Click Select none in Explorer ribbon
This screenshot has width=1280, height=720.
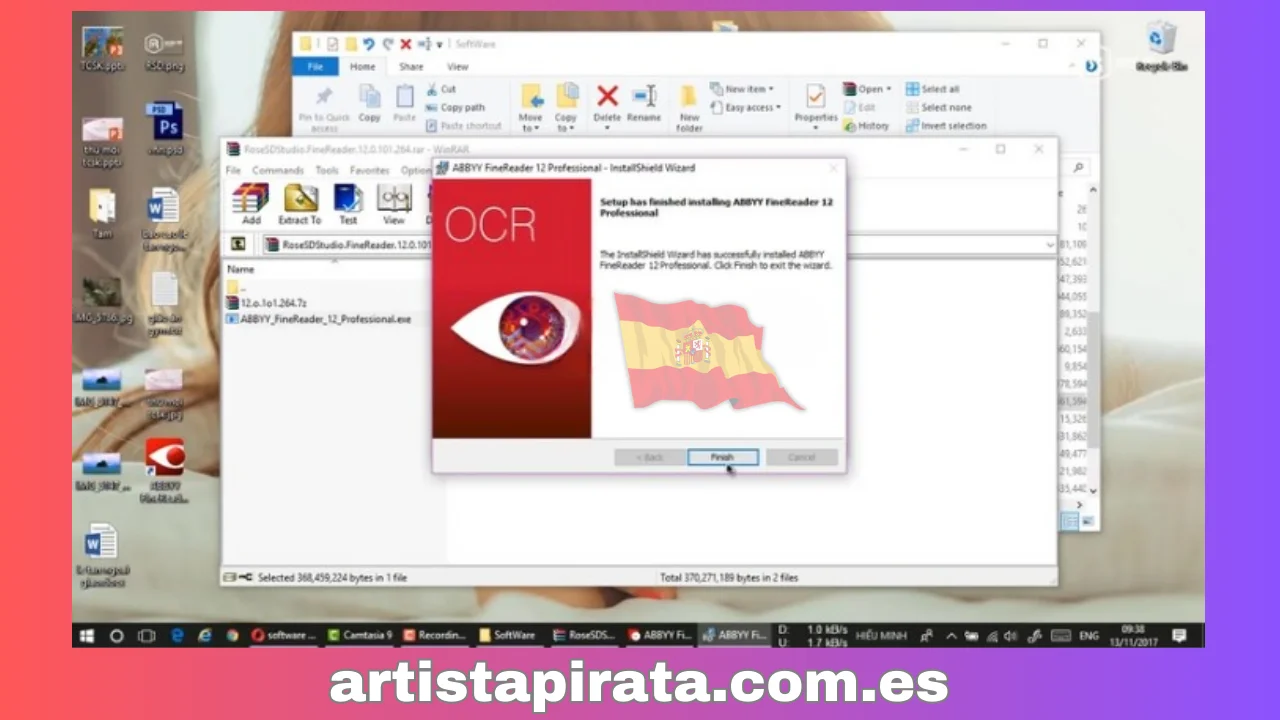(937, 107)
